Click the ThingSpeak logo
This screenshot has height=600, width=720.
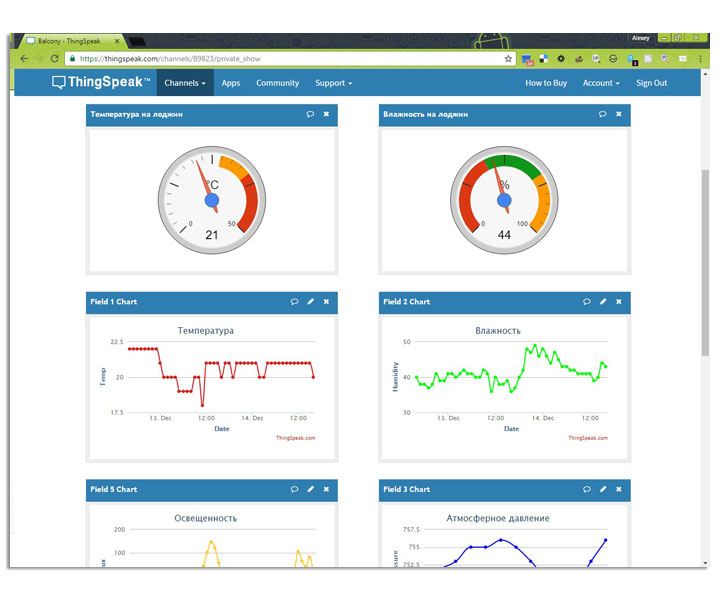[101, 83]
